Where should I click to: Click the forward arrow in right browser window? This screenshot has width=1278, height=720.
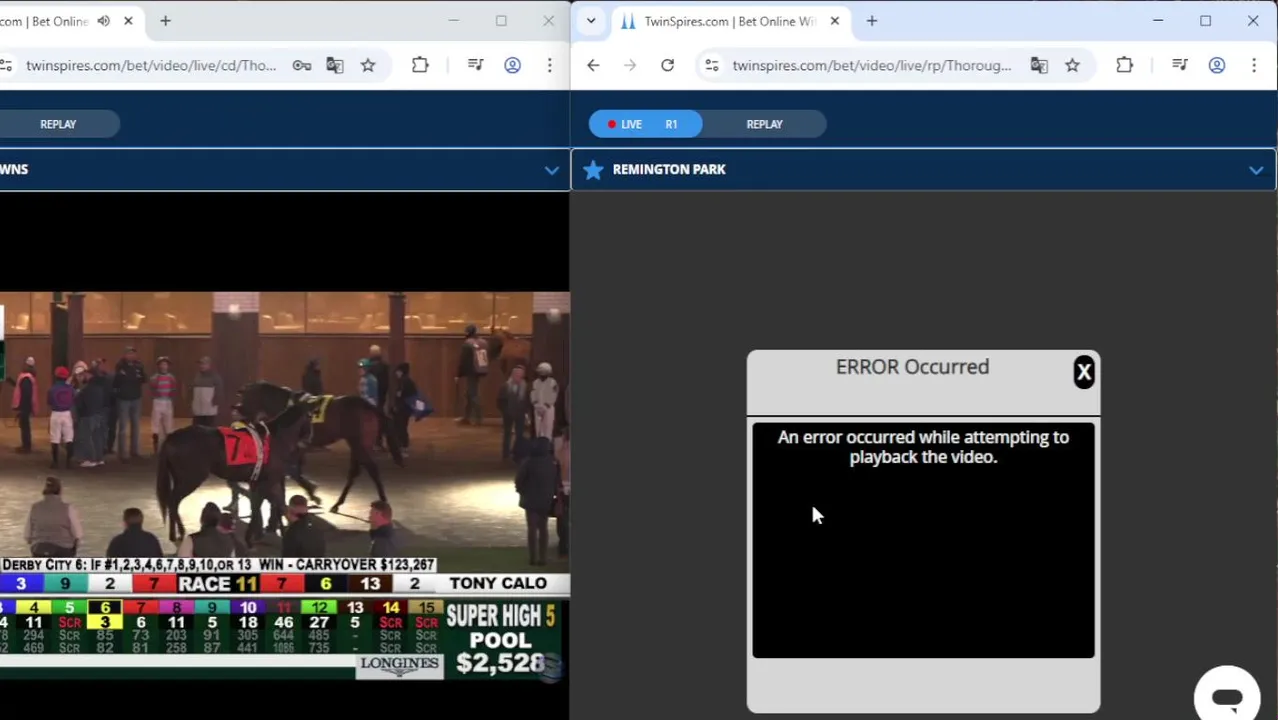click(630, 65)
